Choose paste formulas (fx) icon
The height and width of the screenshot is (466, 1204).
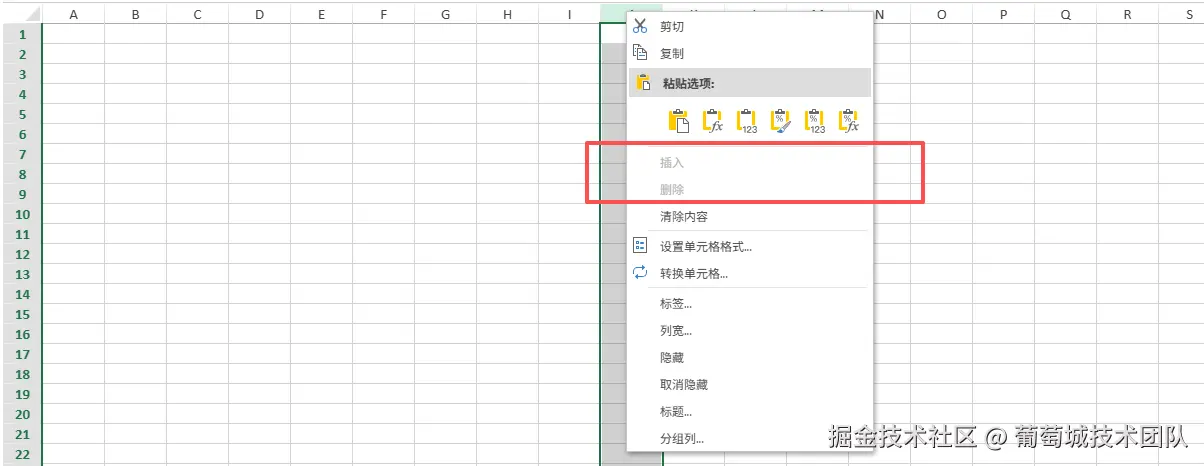(x=713, y=121)
